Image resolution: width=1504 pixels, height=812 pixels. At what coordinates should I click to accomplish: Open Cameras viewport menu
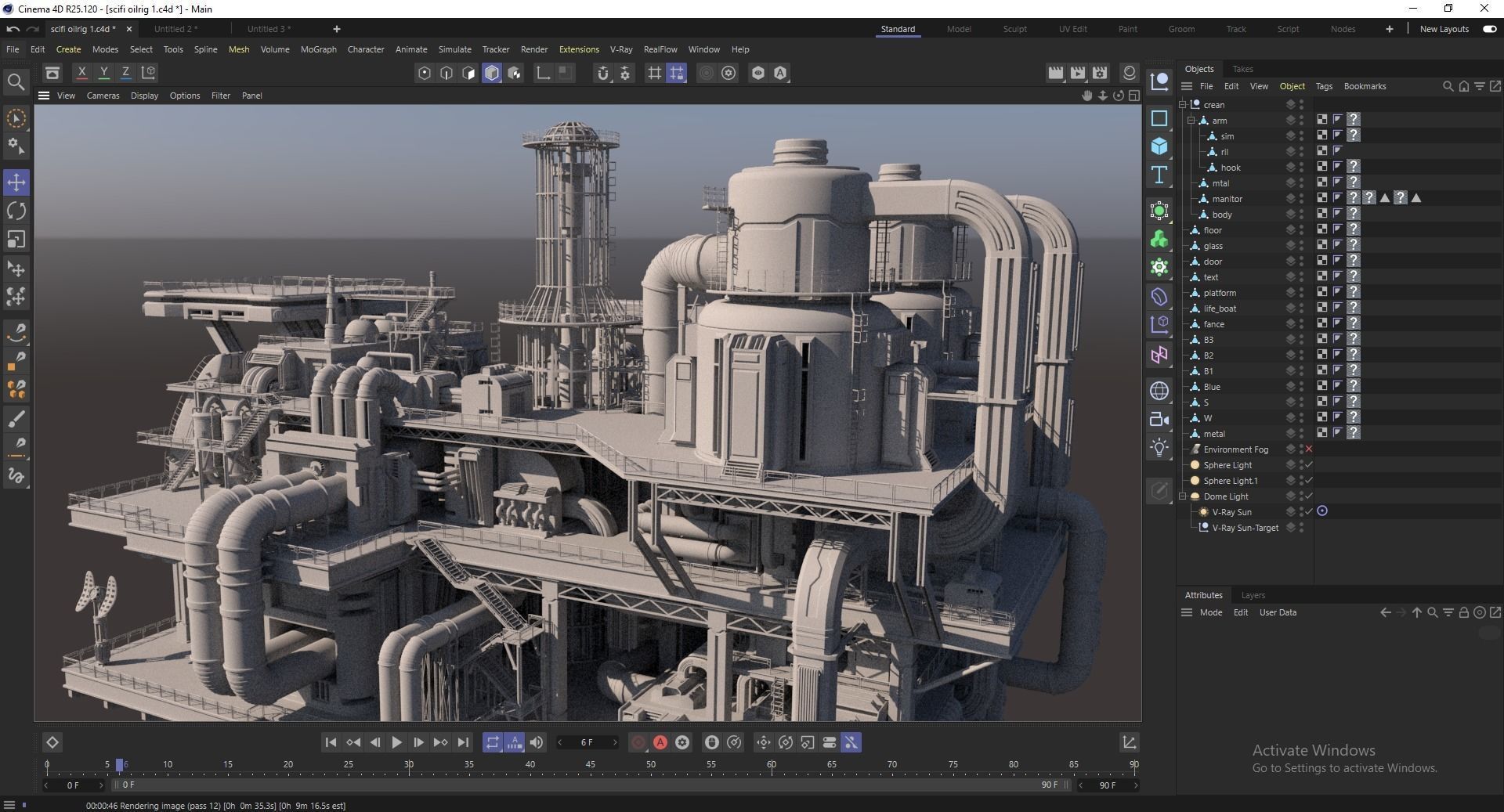(103, 96)
